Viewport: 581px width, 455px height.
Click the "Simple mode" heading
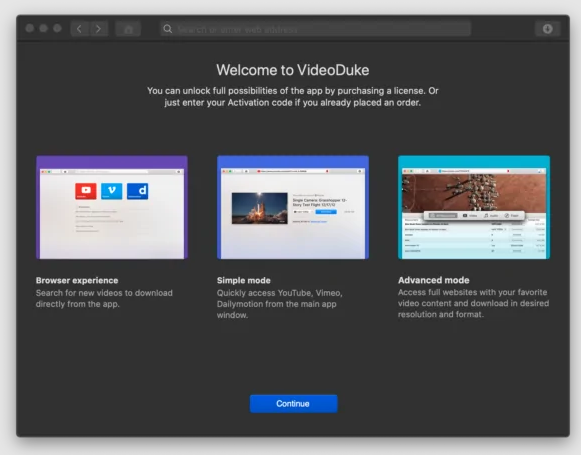tap(244, 280)
